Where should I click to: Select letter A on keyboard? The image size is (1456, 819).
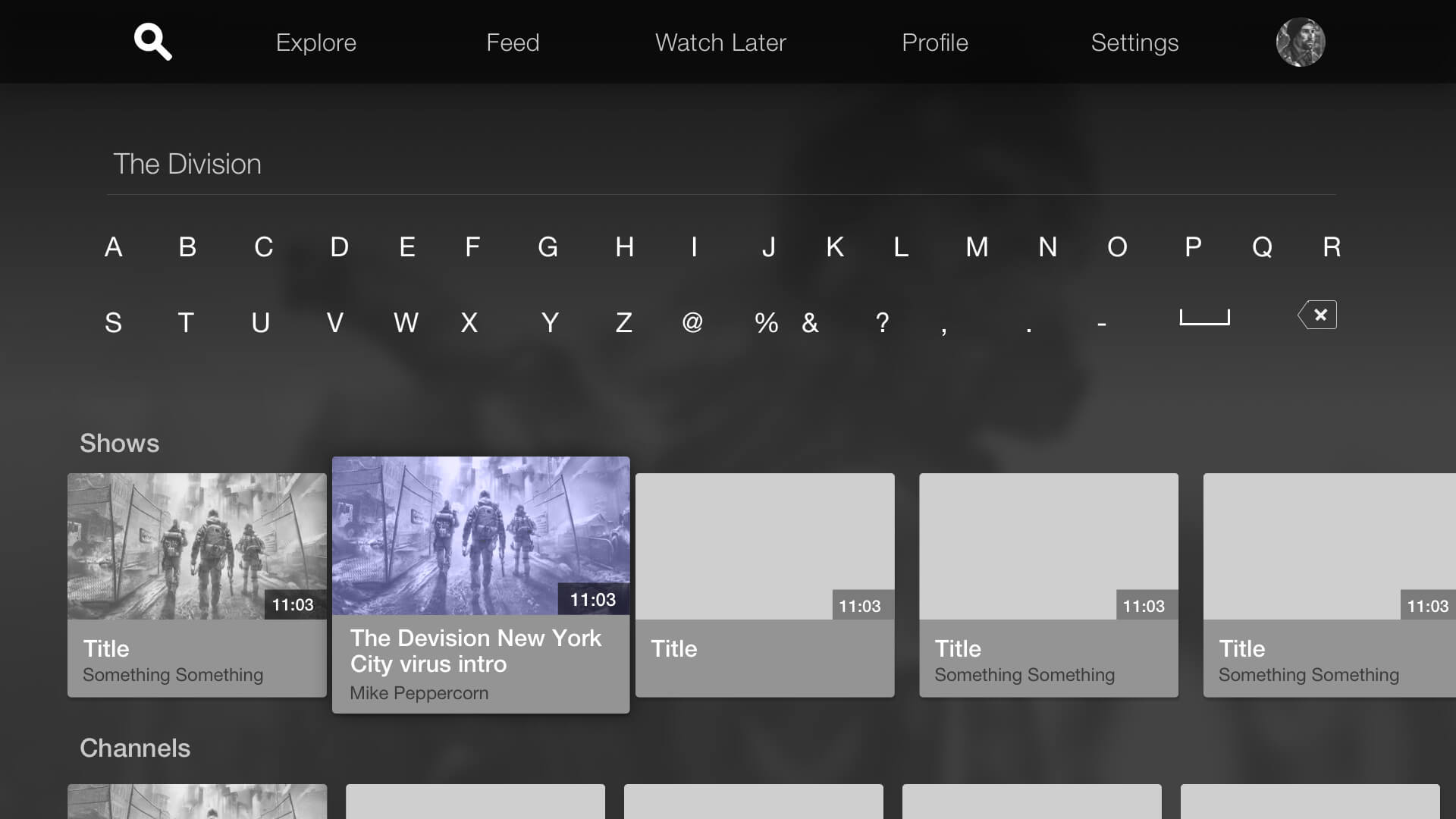point(113,247)
